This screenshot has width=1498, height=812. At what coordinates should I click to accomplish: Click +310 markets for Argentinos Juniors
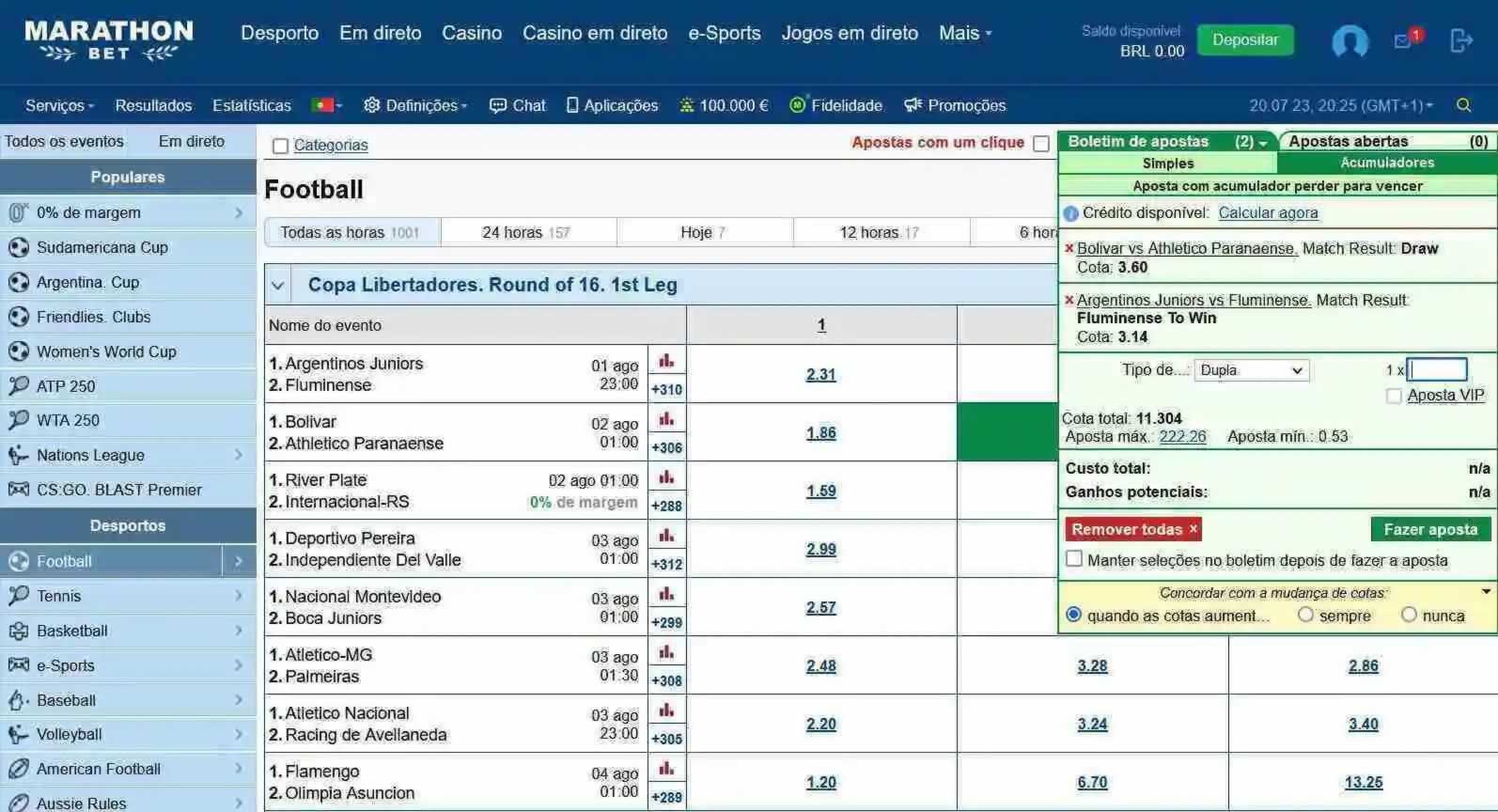(x=667, y=389)
